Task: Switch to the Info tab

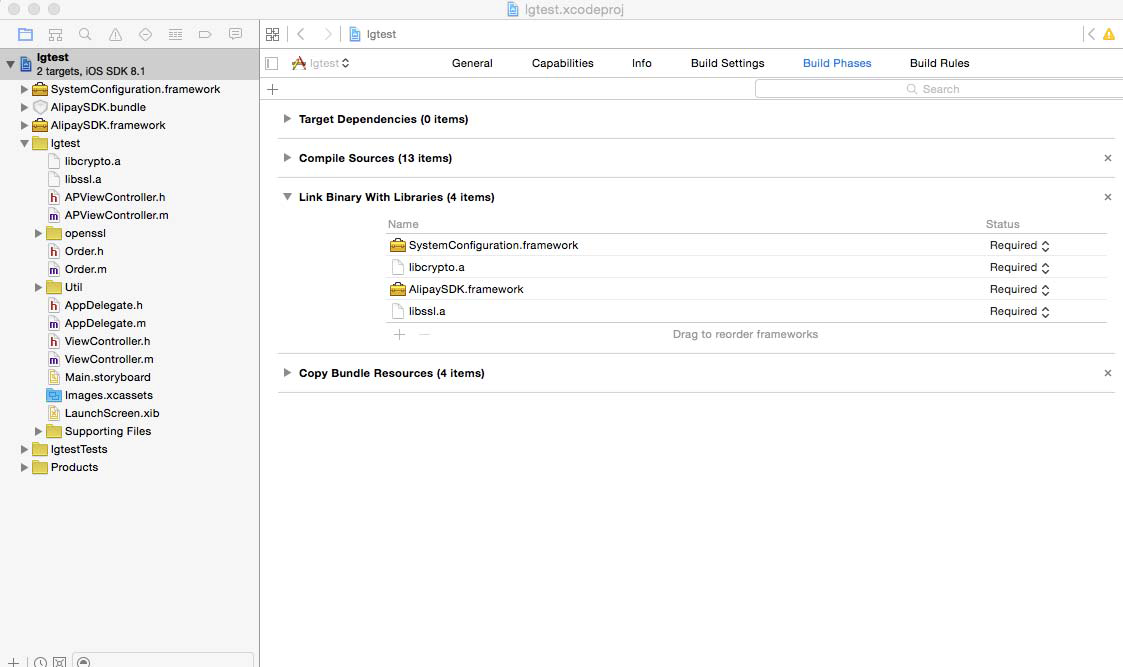Action: 642,63
